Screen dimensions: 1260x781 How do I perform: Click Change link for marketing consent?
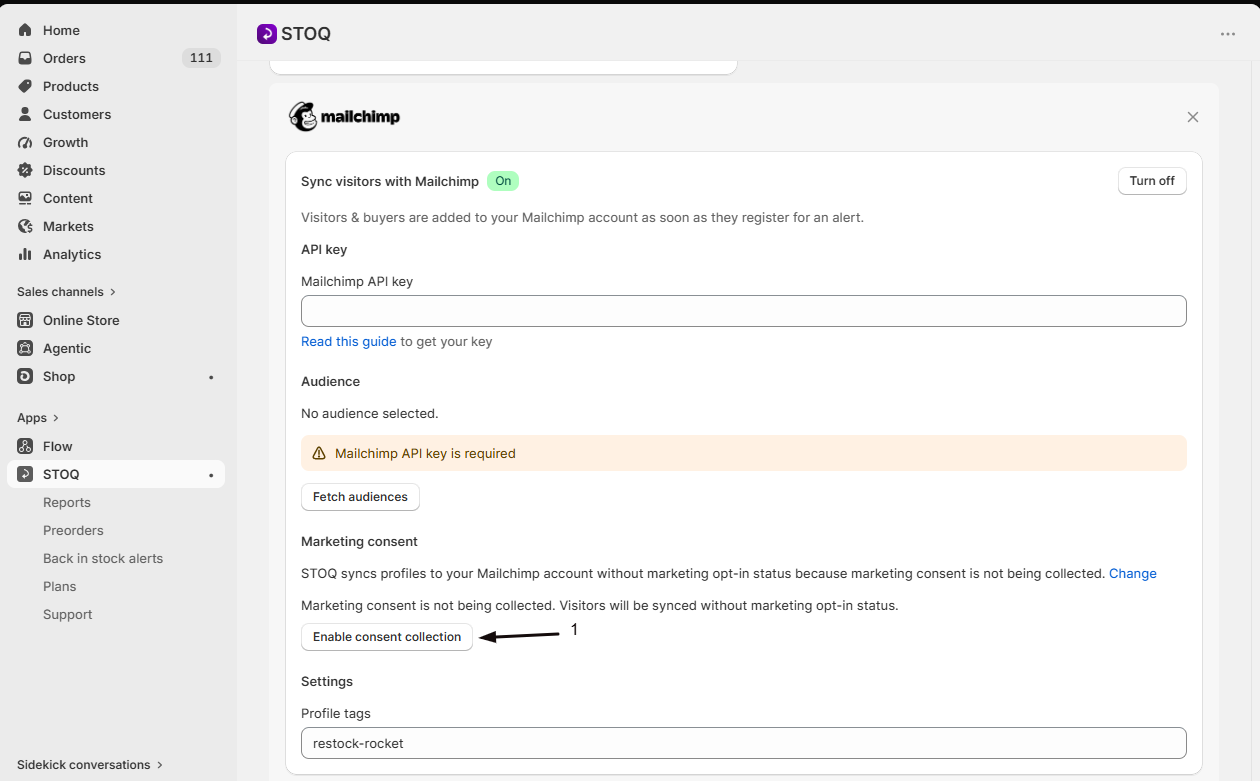[x=1133, y=573]
